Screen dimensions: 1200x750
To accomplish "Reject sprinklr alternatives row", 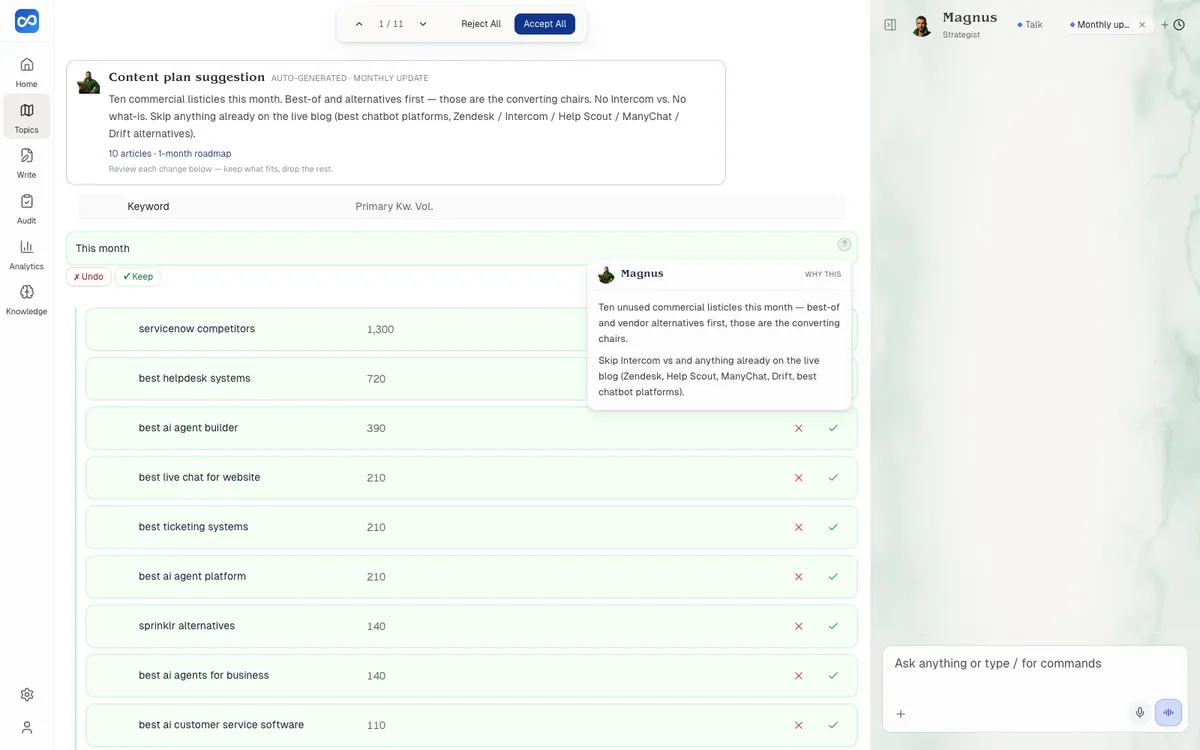I will pos(798,626).
